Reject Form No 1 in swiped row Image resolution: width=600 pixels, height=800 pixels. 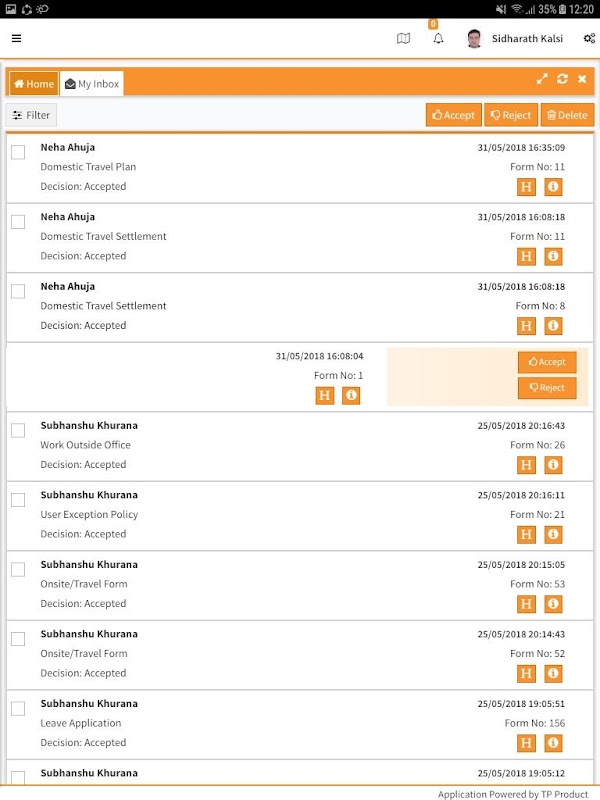tap(547, 388)
